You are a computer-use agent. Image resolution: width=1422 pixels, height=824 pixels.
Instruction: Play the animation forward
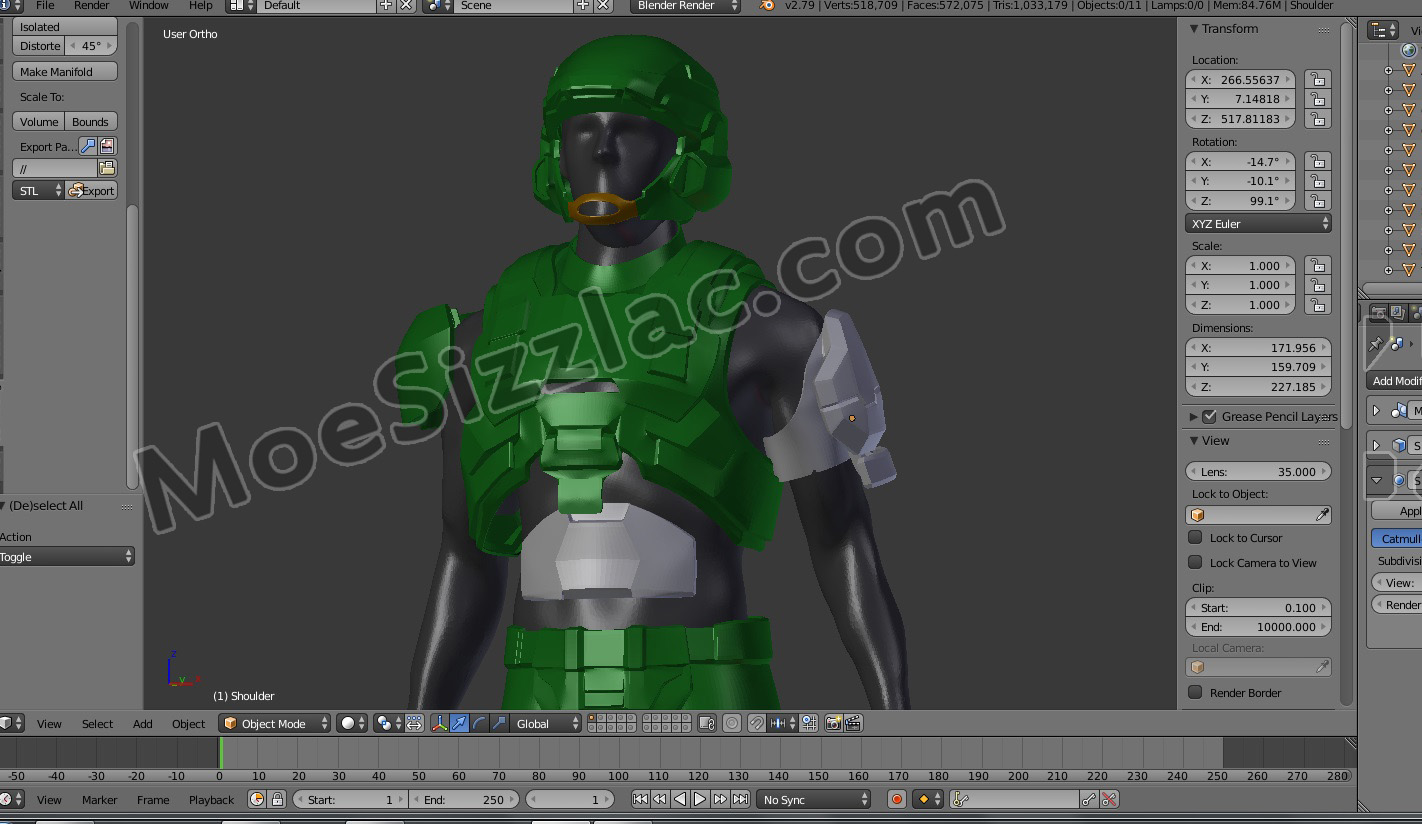coord(700,799)
